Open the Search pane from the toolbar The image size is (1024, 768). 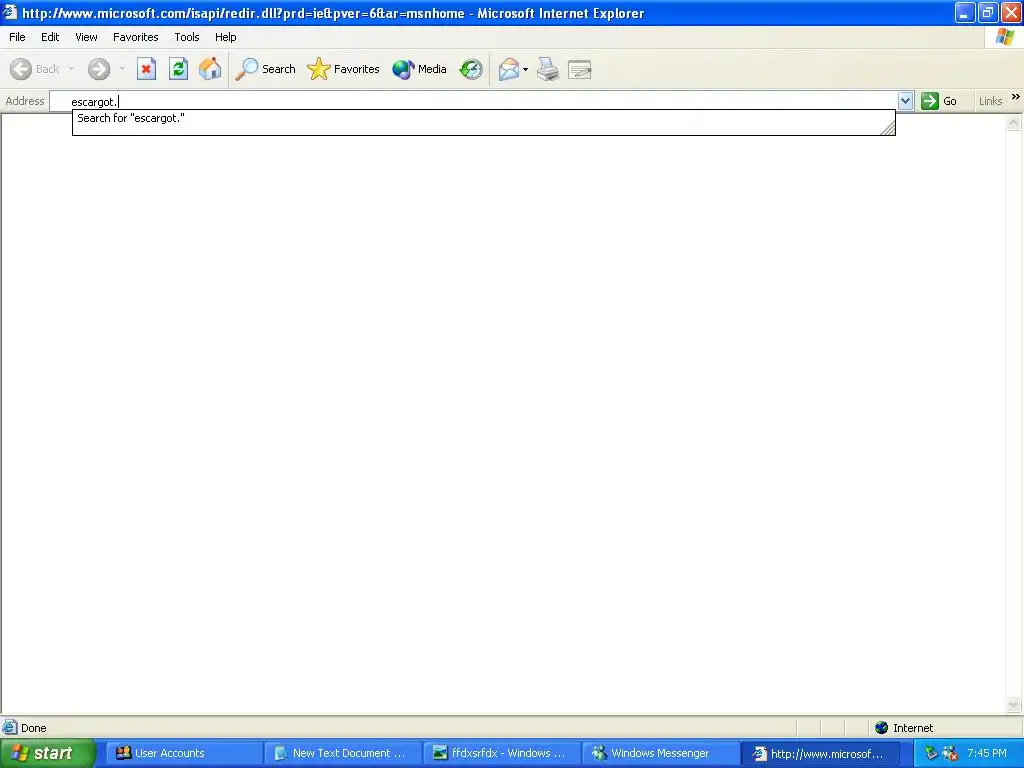pos(266,69)
